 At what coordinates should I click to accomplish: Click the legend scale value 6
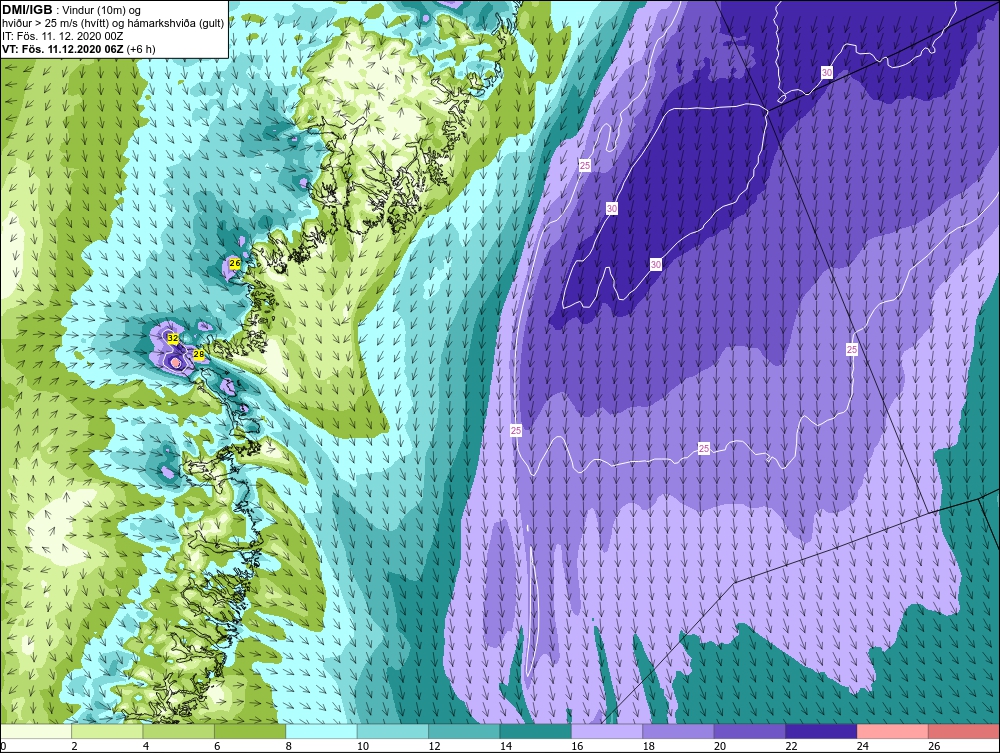[217, 746]
